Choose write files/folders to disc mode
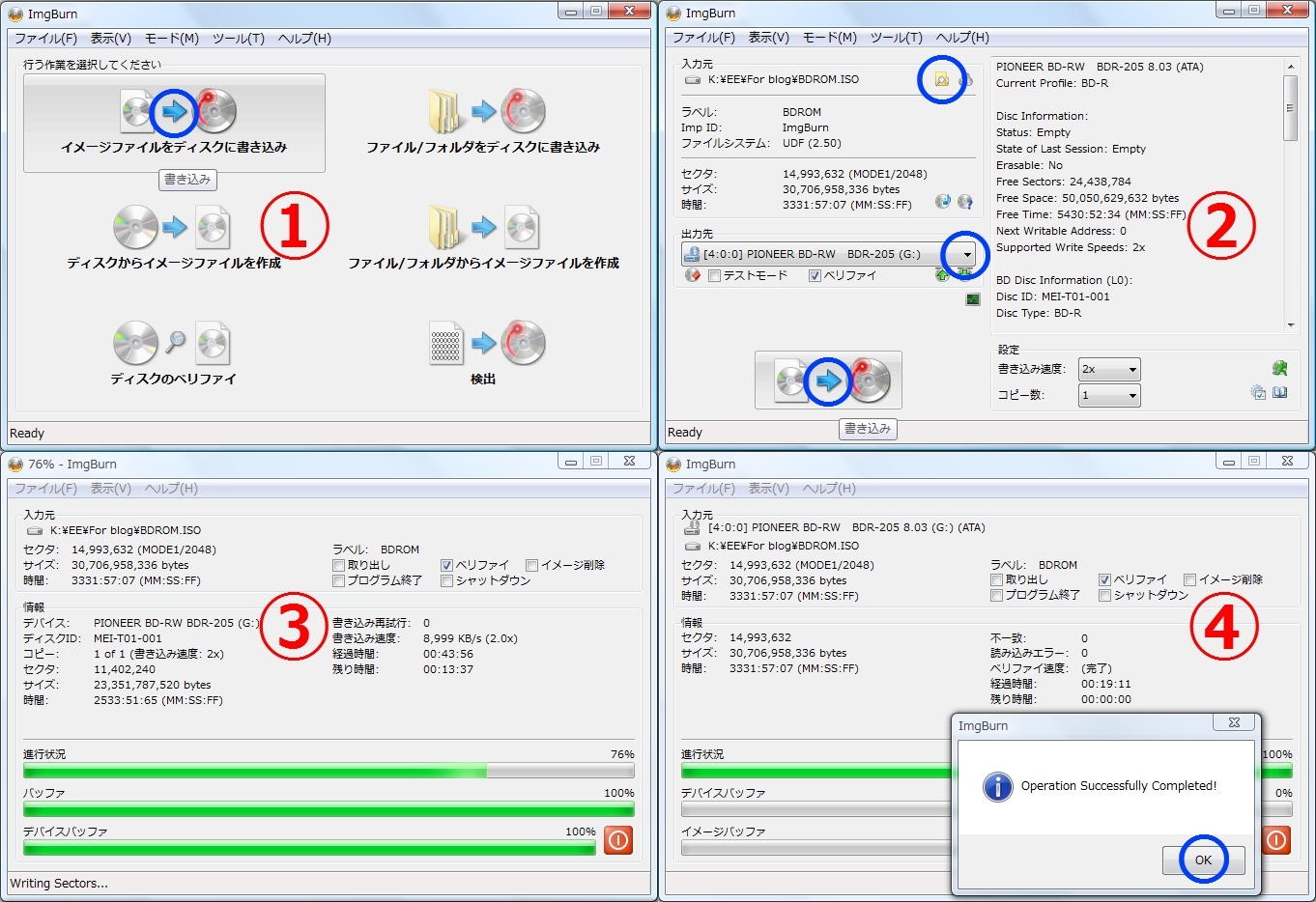 [x=482, y=123]
